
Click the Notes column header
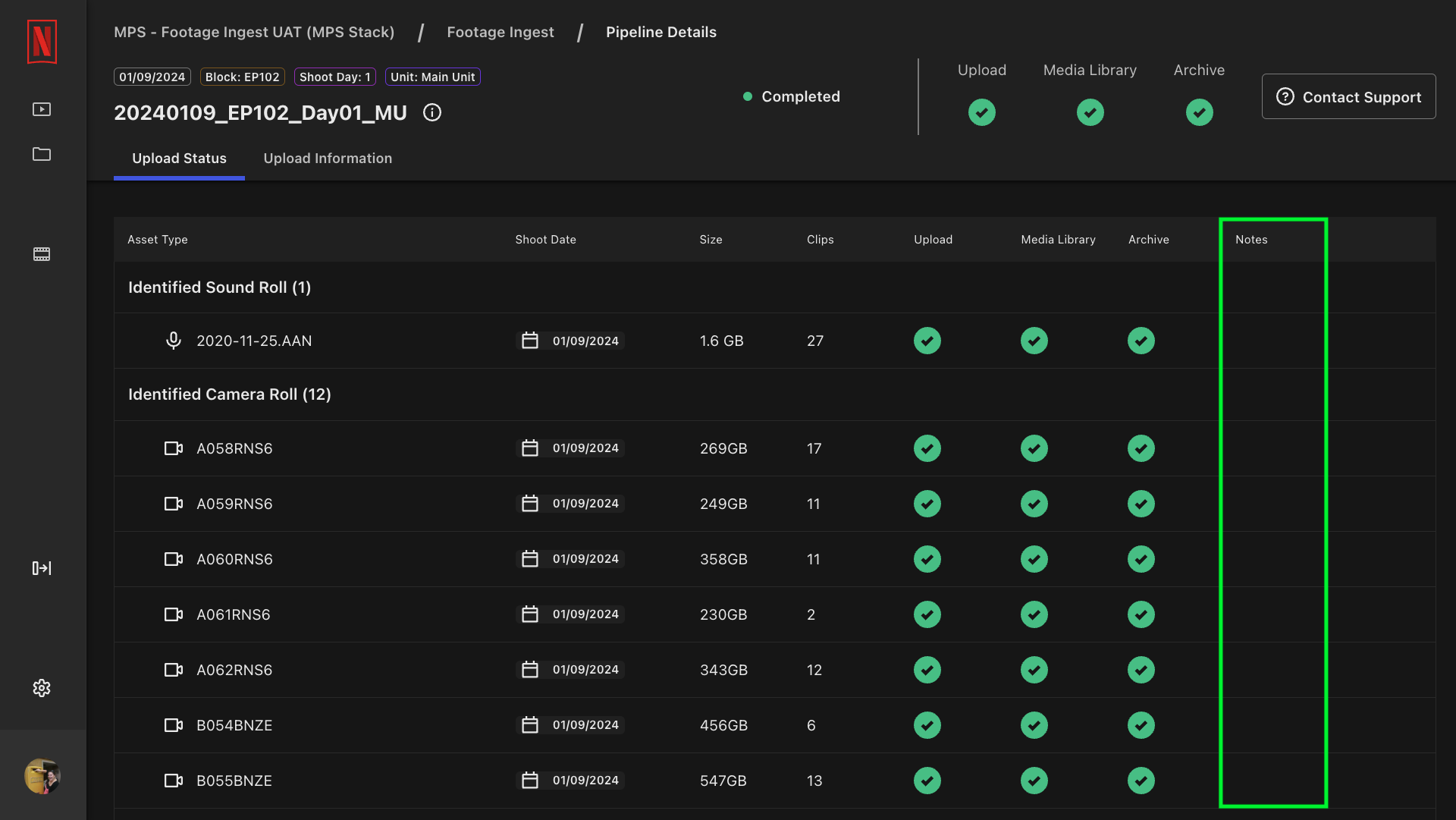1251,240
